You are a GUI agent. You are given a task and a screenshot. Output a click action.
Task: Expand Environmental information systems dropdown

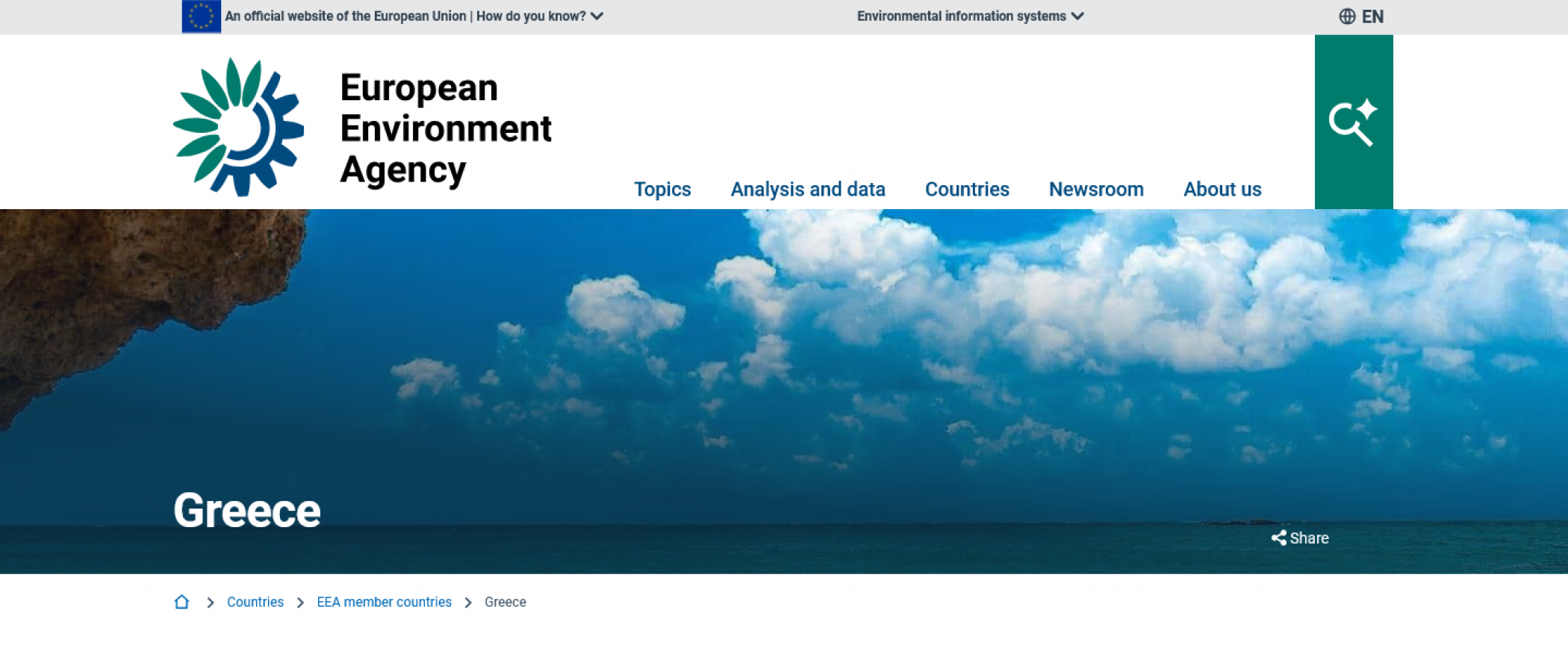click(x=970, y=16)
